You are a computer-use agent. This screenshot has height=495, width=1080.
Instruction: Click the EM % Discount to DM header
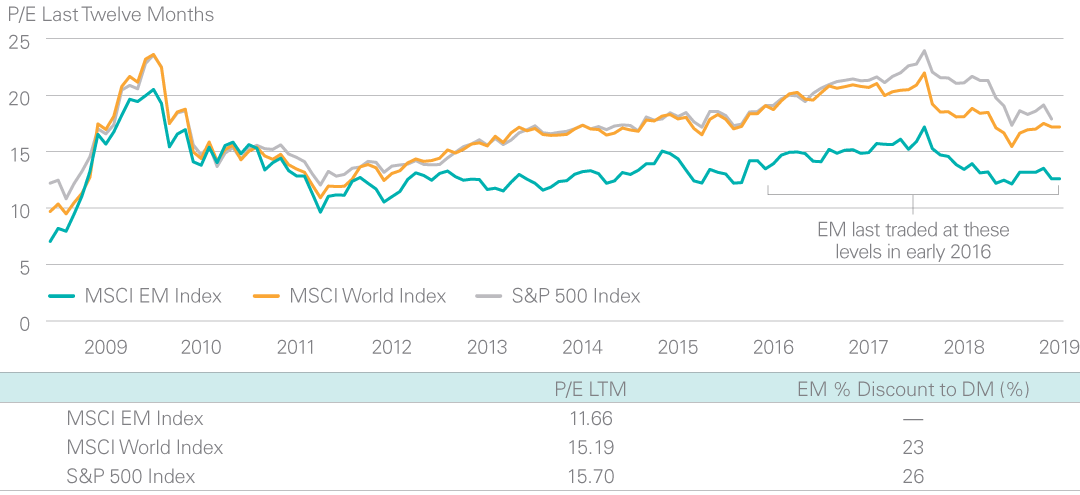click(913, 389)
